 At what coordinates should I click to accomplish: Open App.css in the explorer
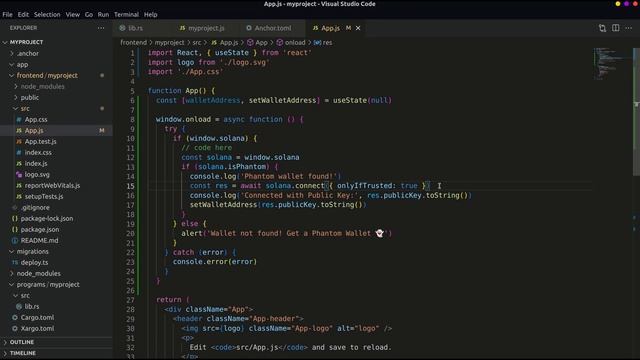pos(36,120)
